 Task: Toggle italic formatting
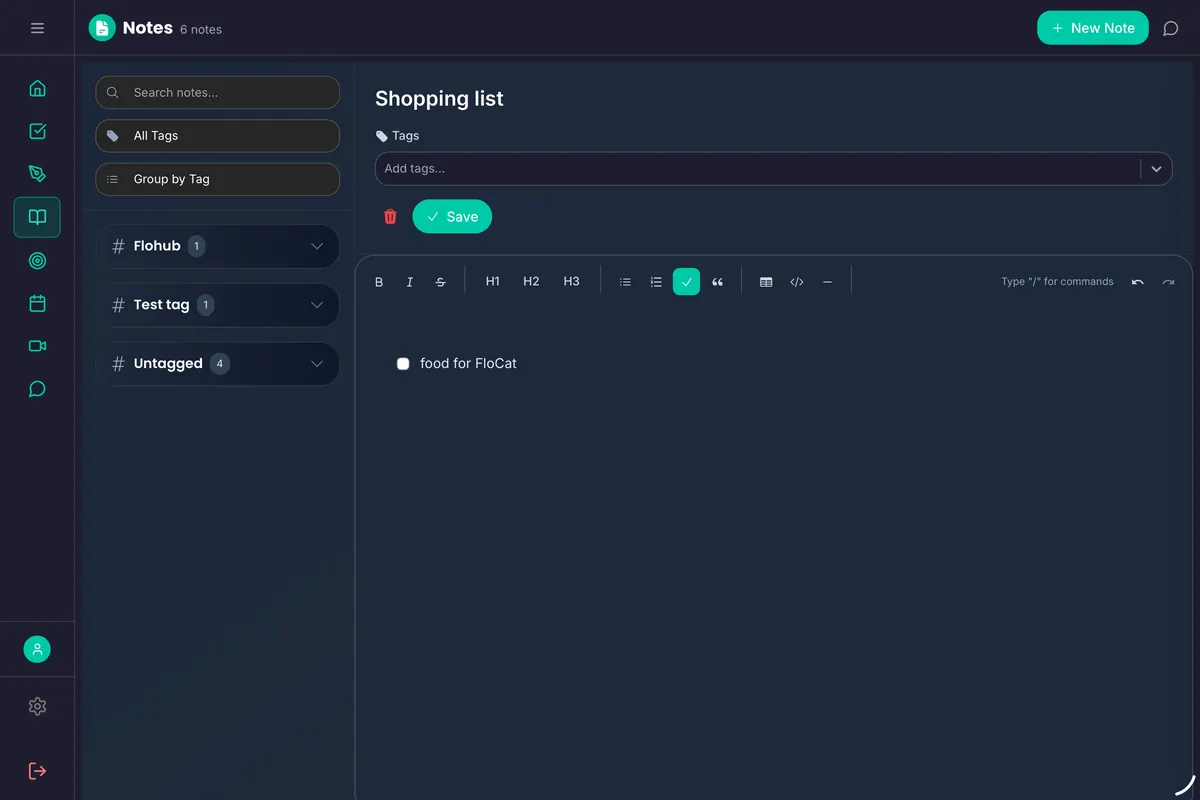pos(410,282)
